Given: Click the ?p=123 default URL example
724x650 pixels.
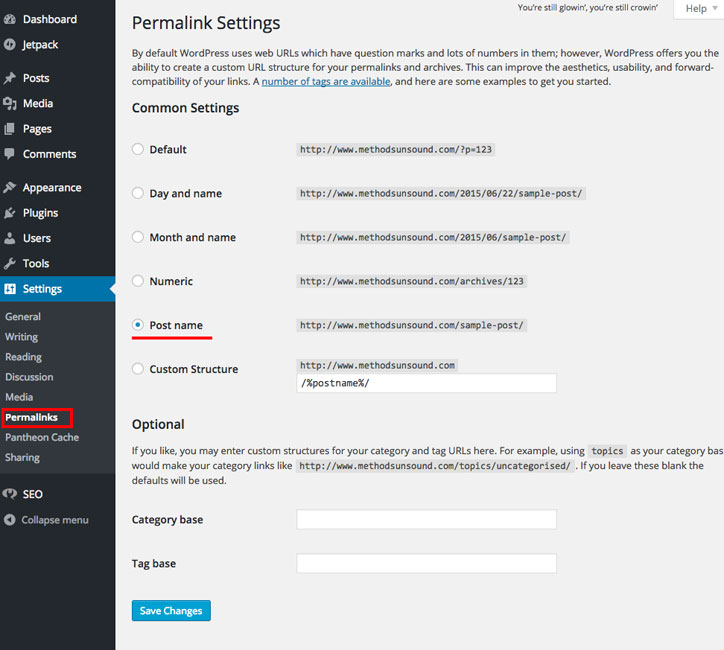Looking at the screenshot, I should tap(396, 149).
